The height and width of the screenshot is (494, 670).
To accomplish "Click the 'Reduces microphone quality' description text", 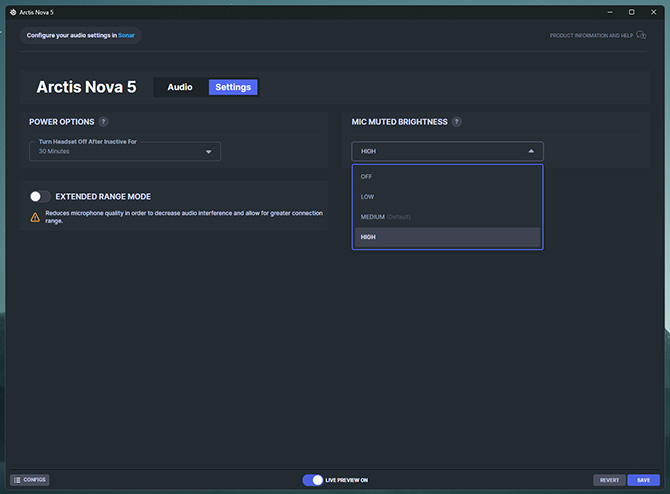I will coord(184,217).
